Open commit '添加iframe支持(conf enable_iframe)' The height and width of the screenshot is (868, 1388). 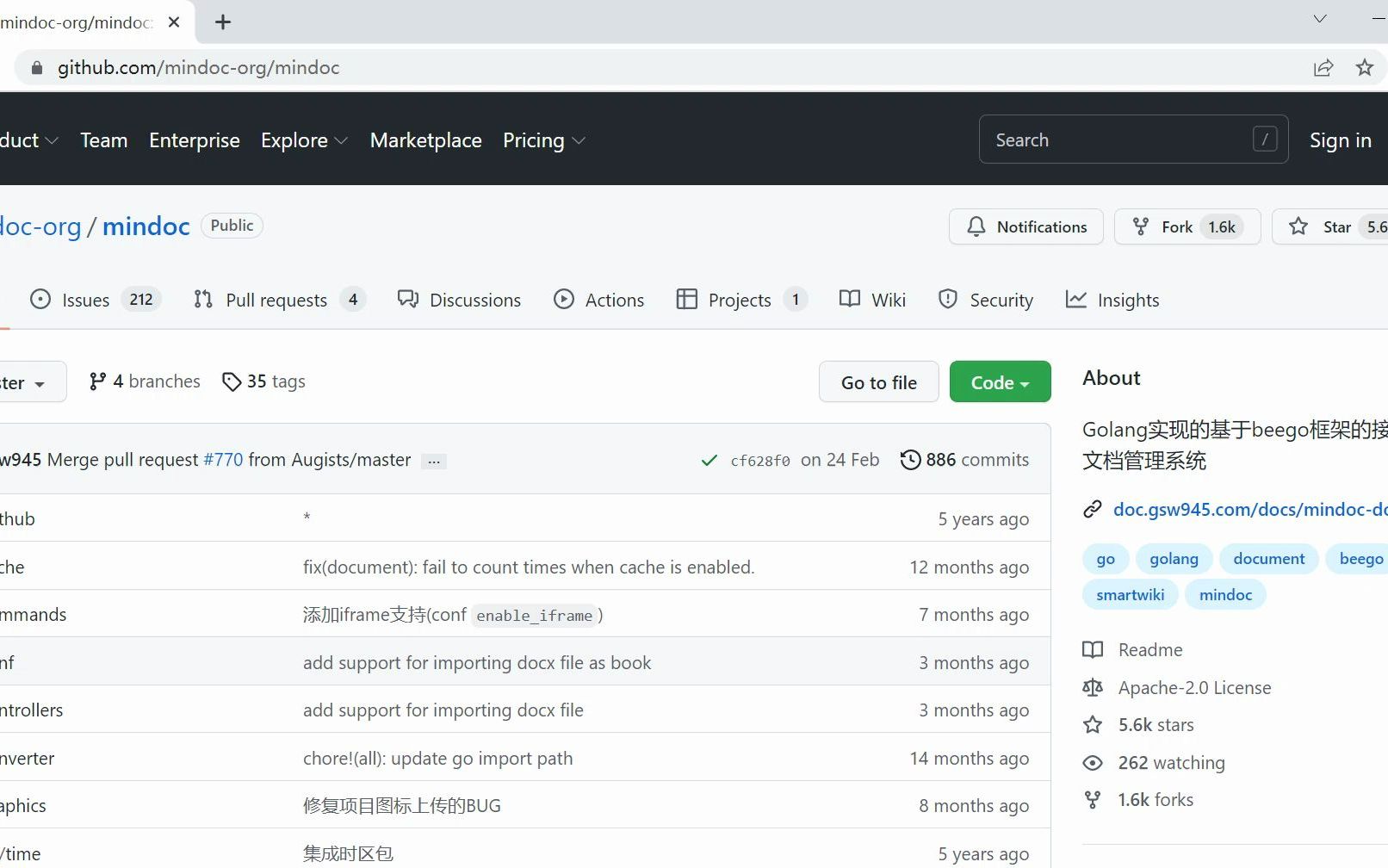point(453,615)
